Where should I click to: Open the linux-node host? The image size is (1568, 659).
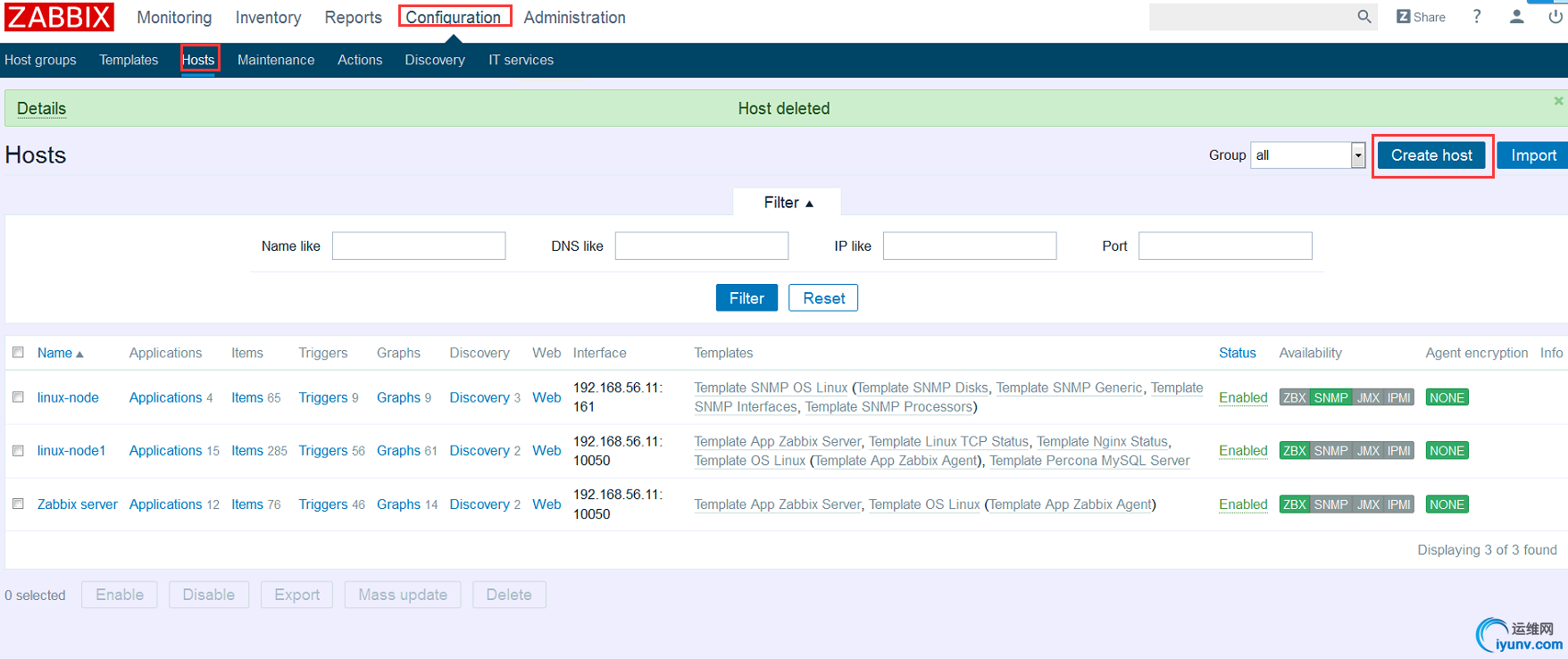[x=68, y=397]
